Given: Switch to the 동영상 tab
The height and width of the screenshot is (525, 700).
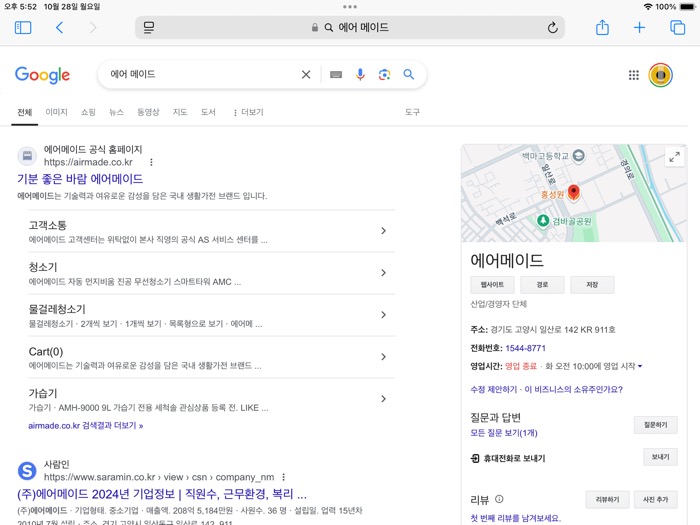Looking at the screenshot, I should (148, 112).
